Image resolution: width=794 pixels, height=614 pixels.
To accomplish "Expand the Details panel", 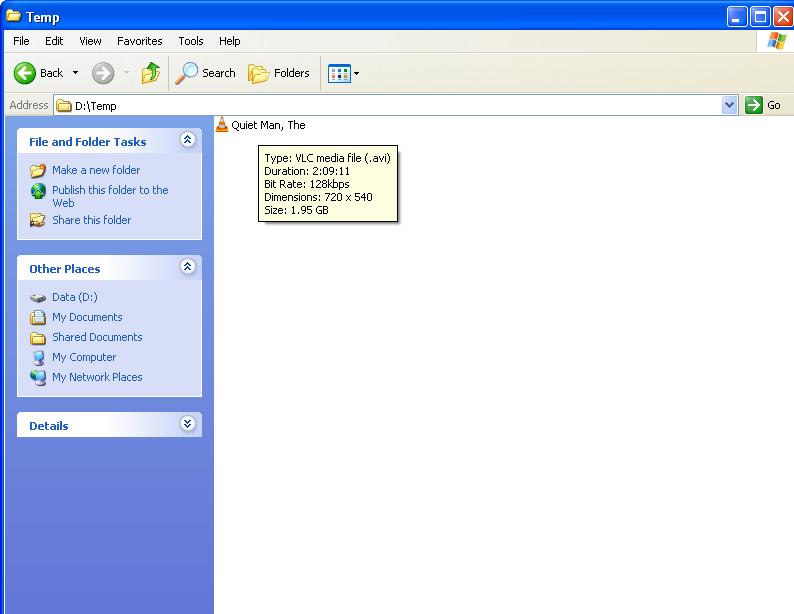I will click(187, 424).
